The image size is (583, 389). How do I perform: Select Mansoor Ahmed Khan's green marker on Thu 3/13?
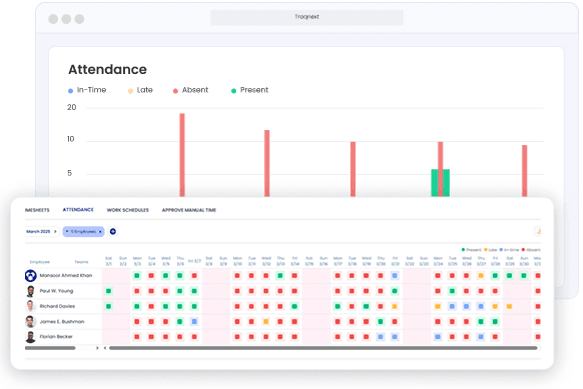click(280, 276)
